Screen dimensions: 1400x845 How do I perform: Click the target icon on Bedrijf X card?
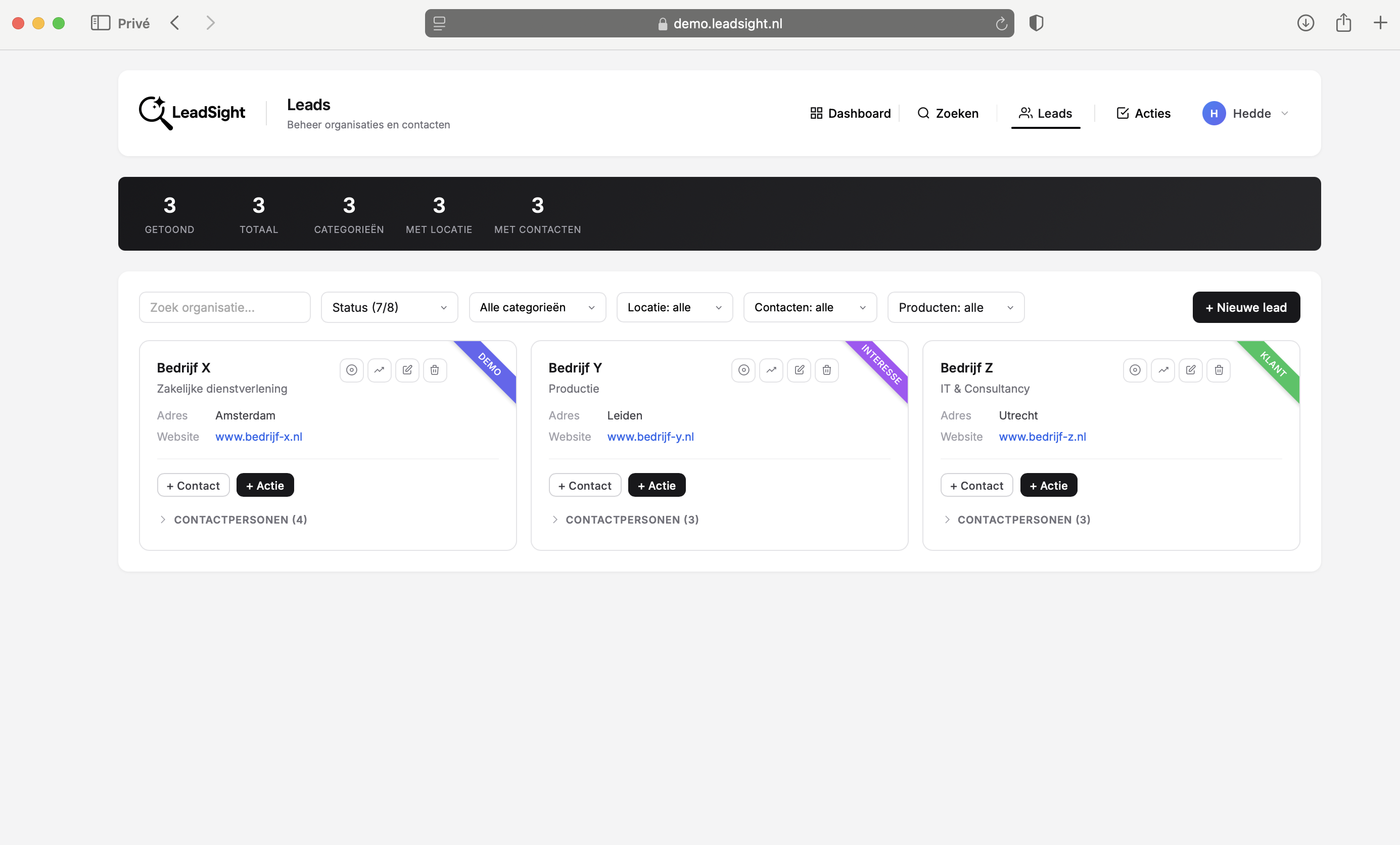pyautogui.click(x=352, y=370)
